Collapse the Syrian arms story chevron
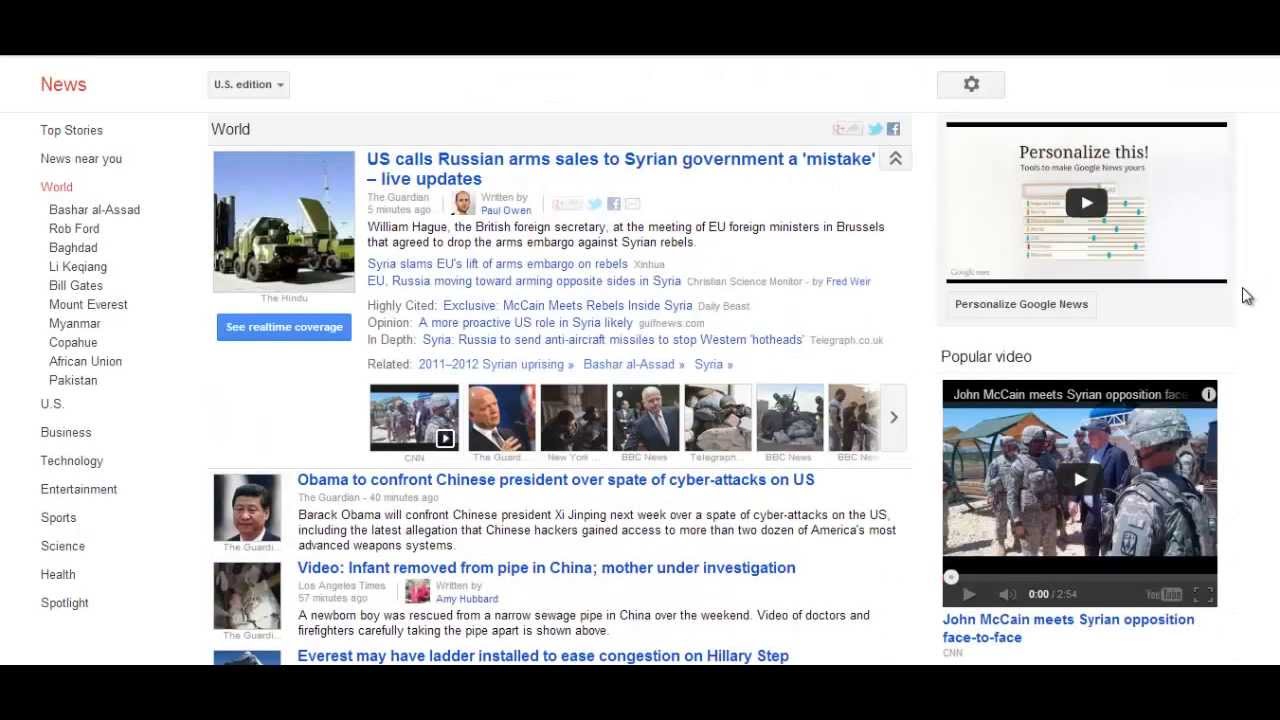This screenshot has width=1280, height=720. click(x=895, y=159)
